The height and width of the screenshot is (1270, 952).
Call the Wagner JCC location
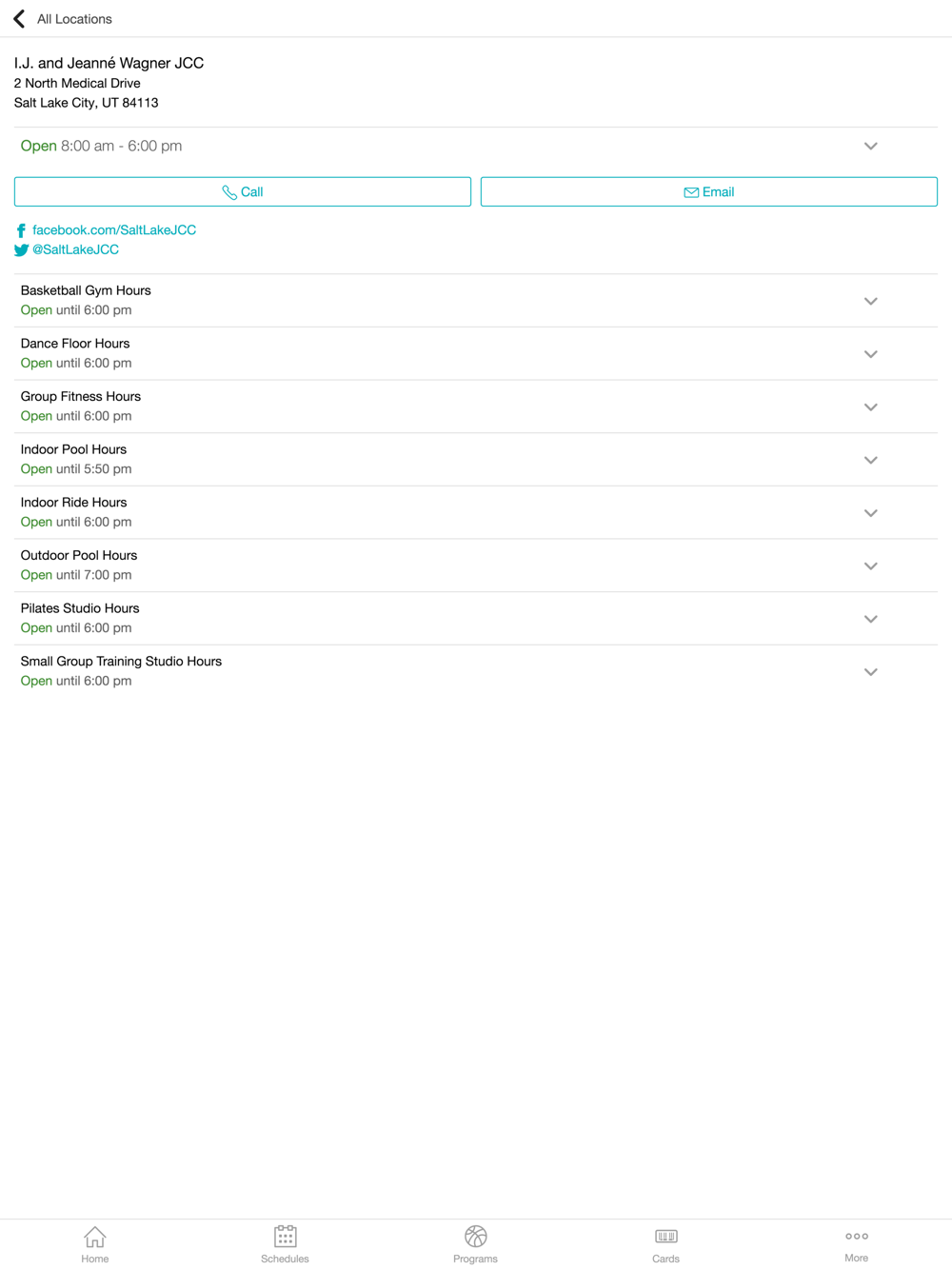(x=243, y=191)
